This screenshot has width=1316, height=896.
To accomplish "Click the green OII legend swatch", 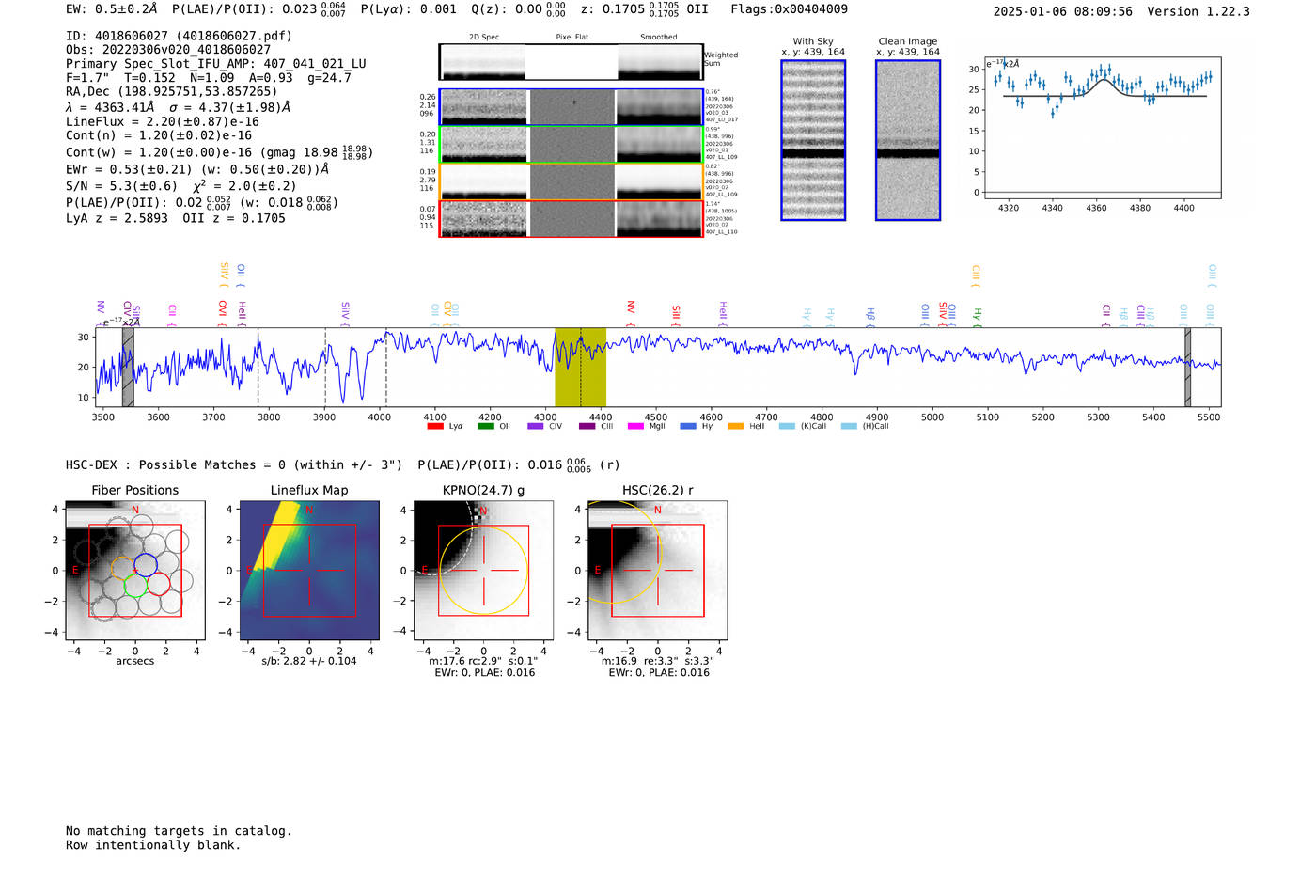I will point(486,426).
